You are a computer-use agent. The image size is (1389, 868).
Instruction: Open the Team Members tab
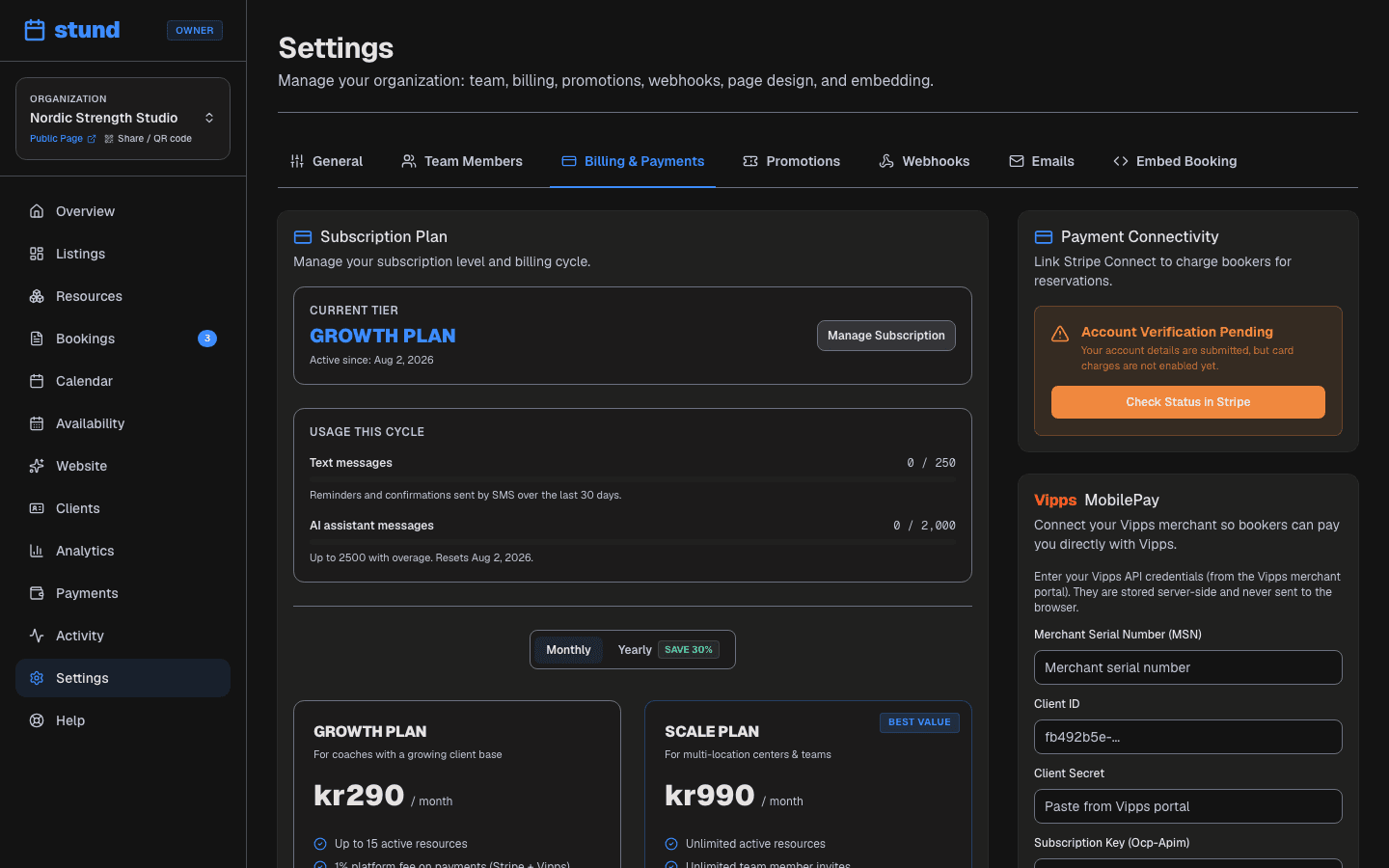(x=462, y=161)
